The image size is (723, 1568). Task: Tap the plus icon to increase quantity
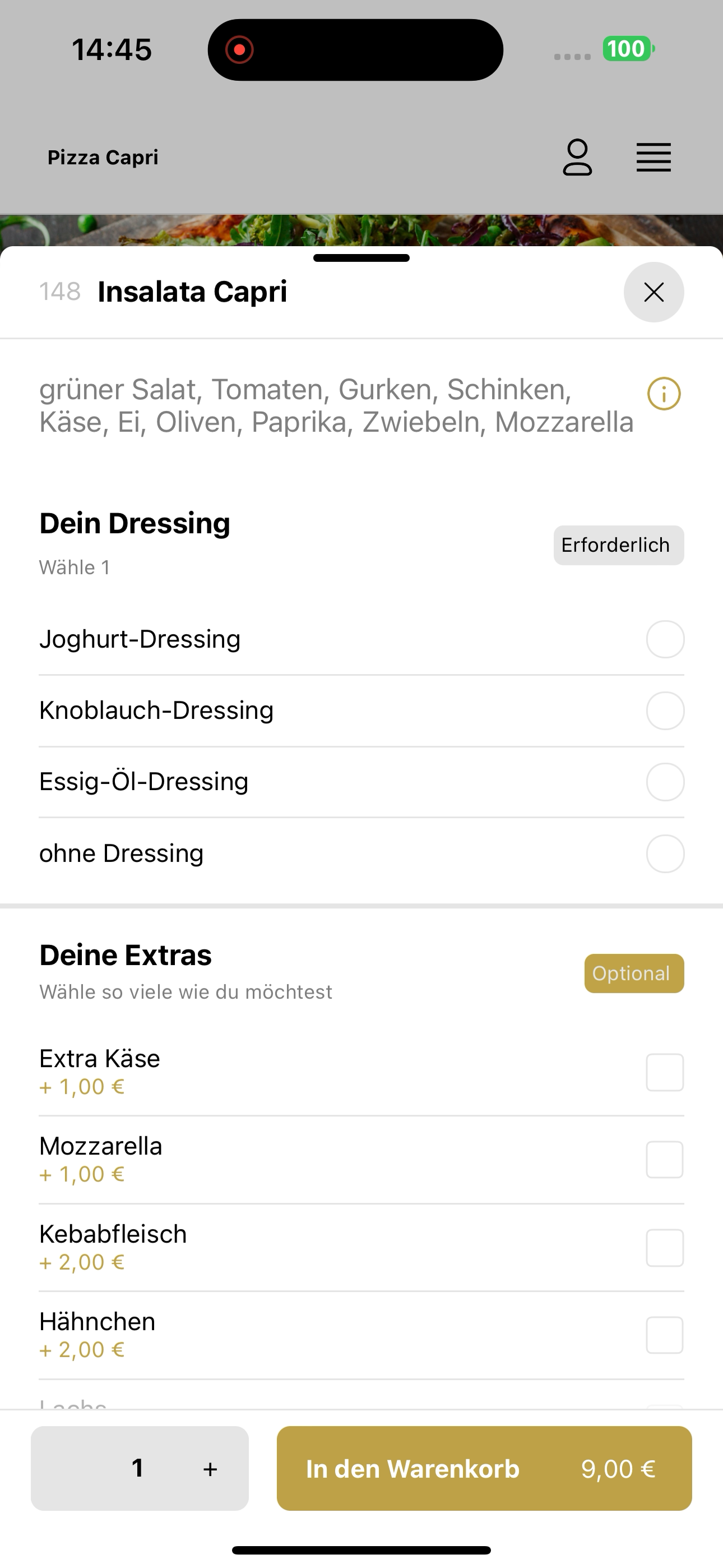[x=210, y=1469]
